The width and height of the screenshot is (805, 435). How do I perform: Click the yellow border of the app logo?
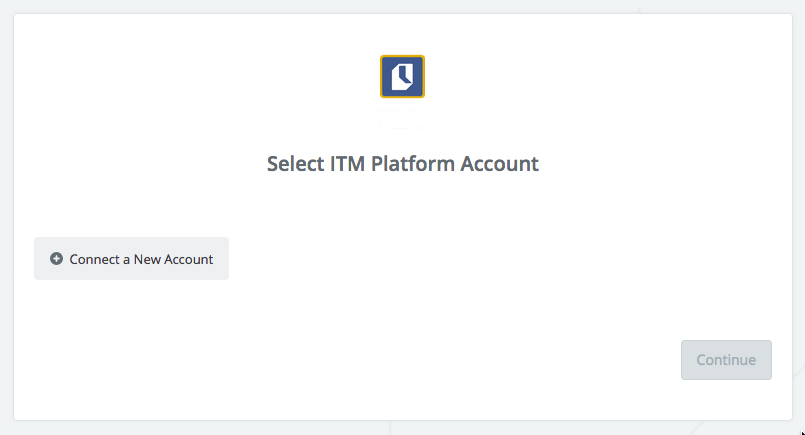point(402,56)
